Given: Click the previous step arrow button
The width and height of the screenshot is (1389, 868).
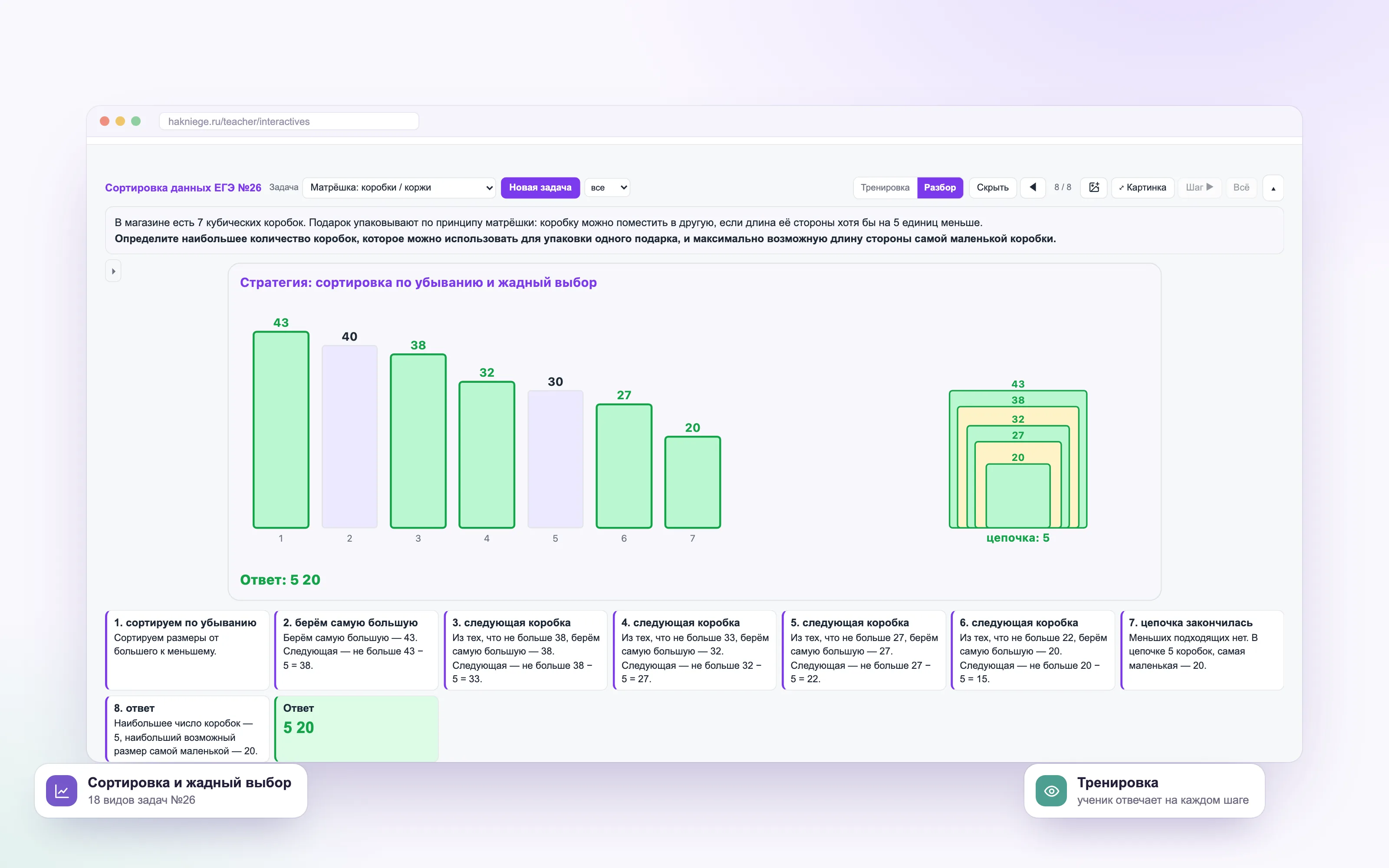Looking at the screenshot, I should pos(1033,187).
